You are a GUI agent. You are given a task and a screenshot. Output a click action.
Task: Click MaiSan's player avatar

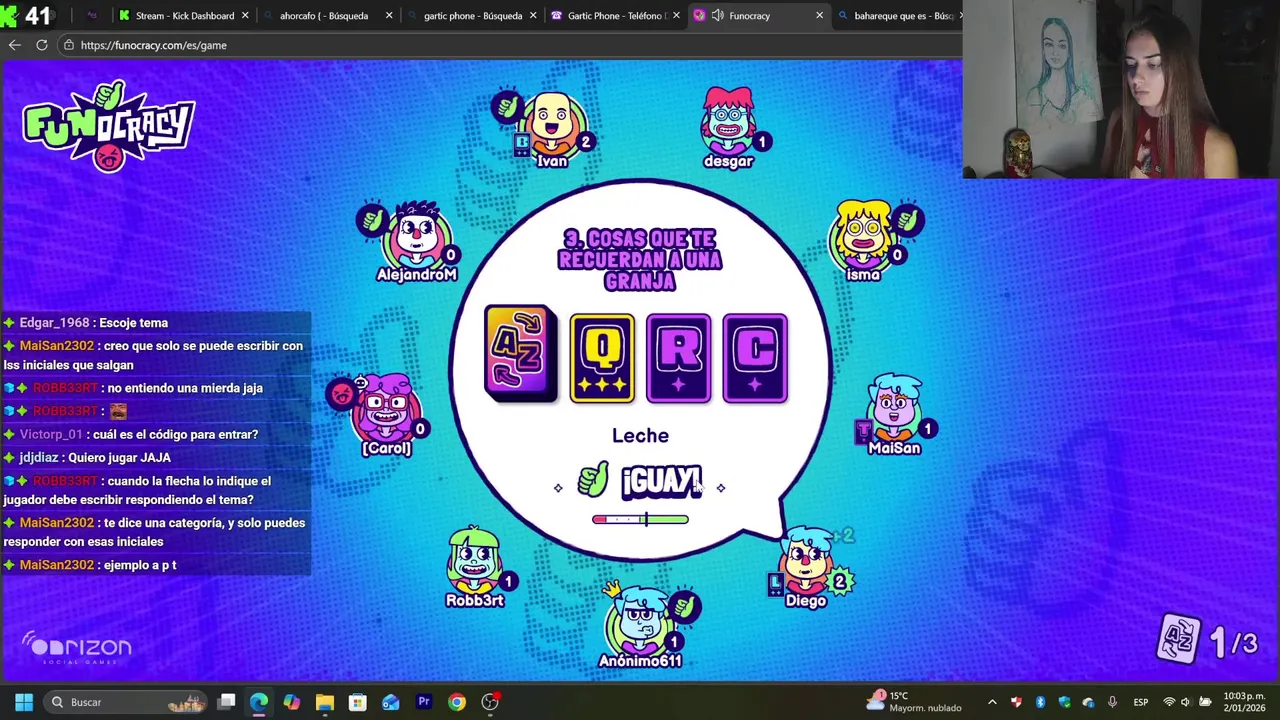click(893, 408)
